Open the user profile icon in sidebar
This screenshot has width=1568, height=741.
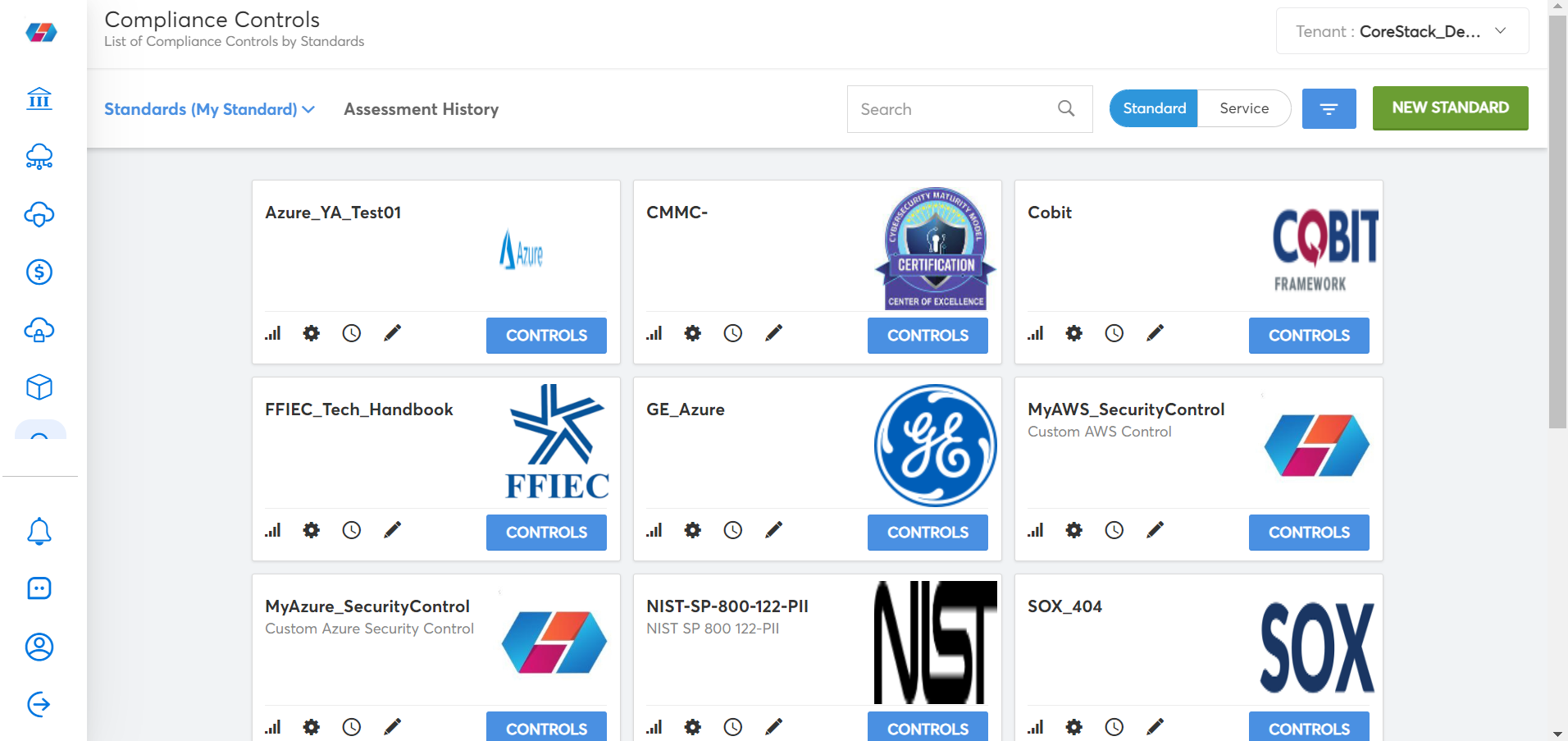click(x=39, y=647)
